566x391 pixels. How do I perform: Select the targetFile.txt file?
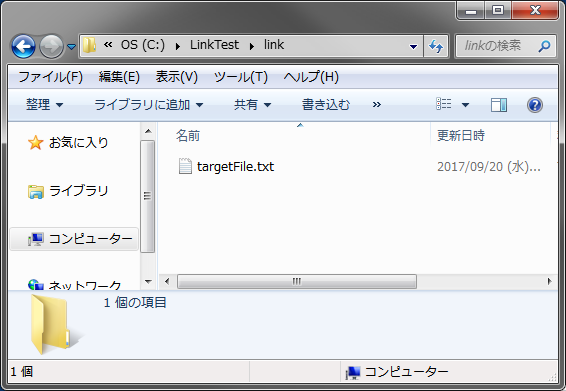click(x=235, y=166)
